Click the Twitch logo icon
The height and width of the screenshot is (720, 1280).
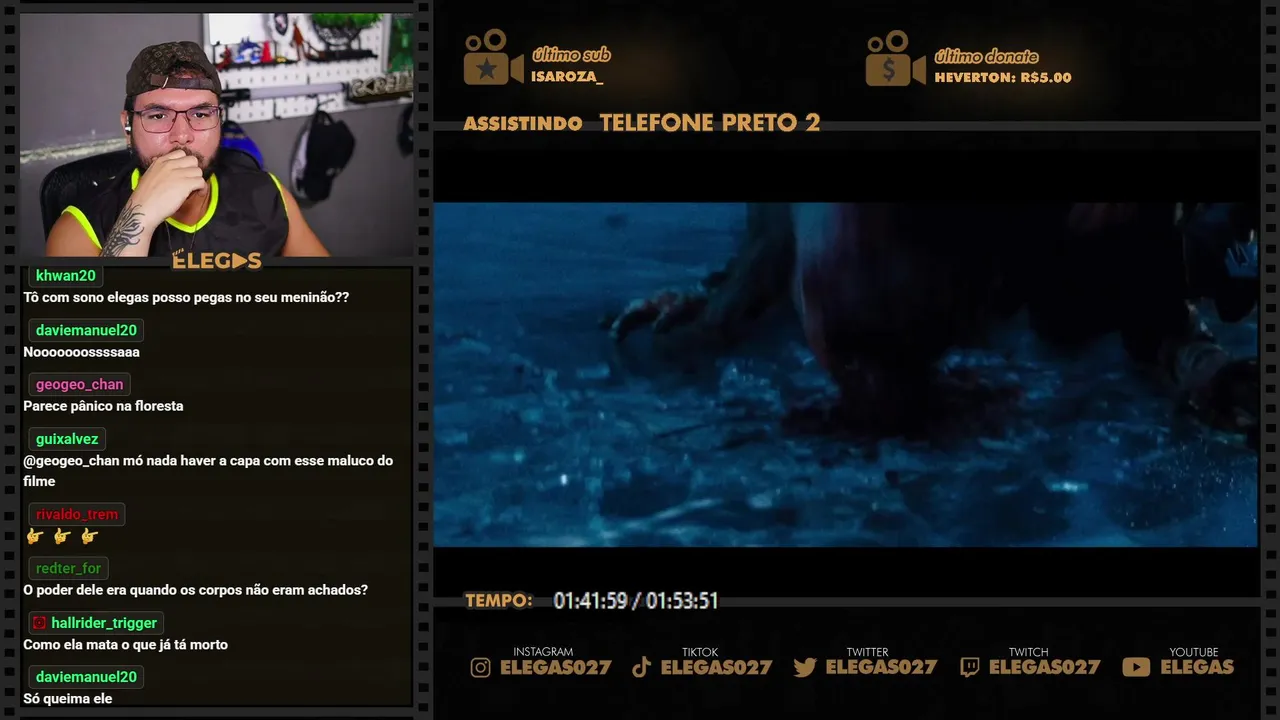click(x=969, y=667)
